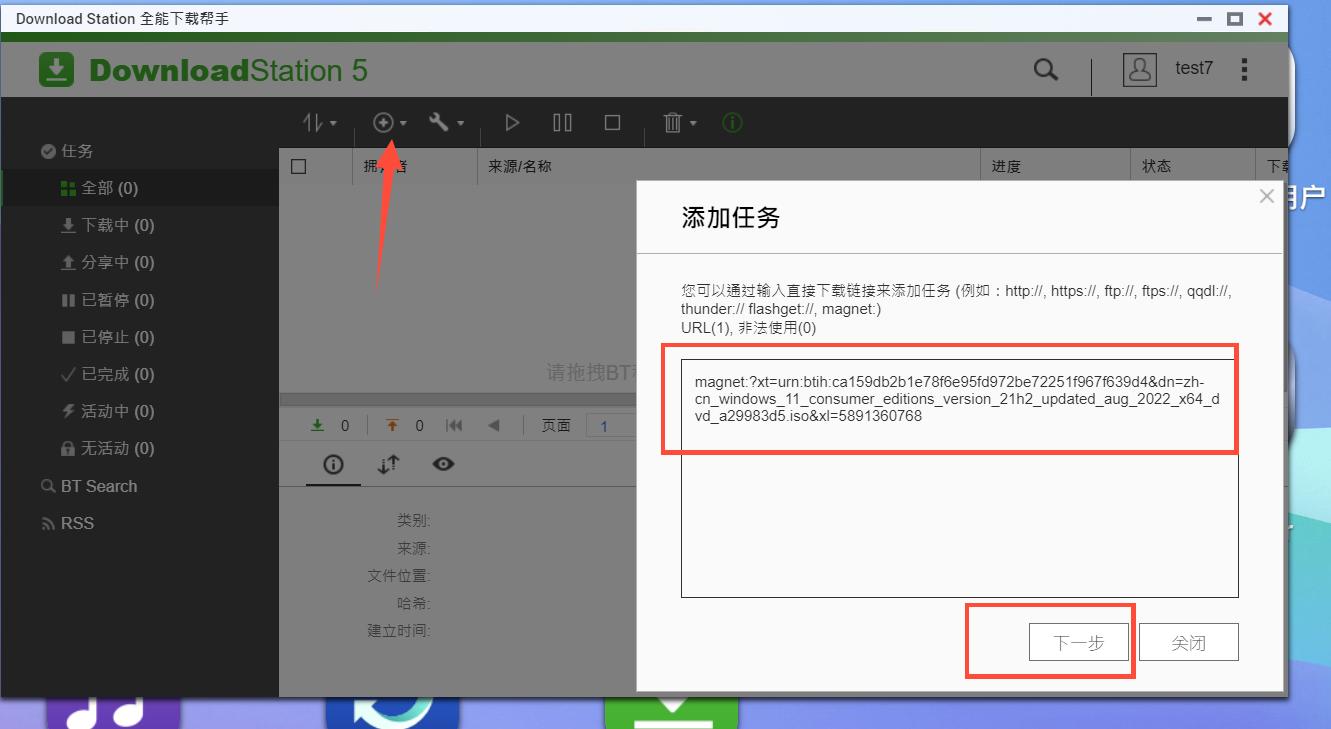
Task: Pause tasks with the pause icon
Action: (x=562, y=122)
